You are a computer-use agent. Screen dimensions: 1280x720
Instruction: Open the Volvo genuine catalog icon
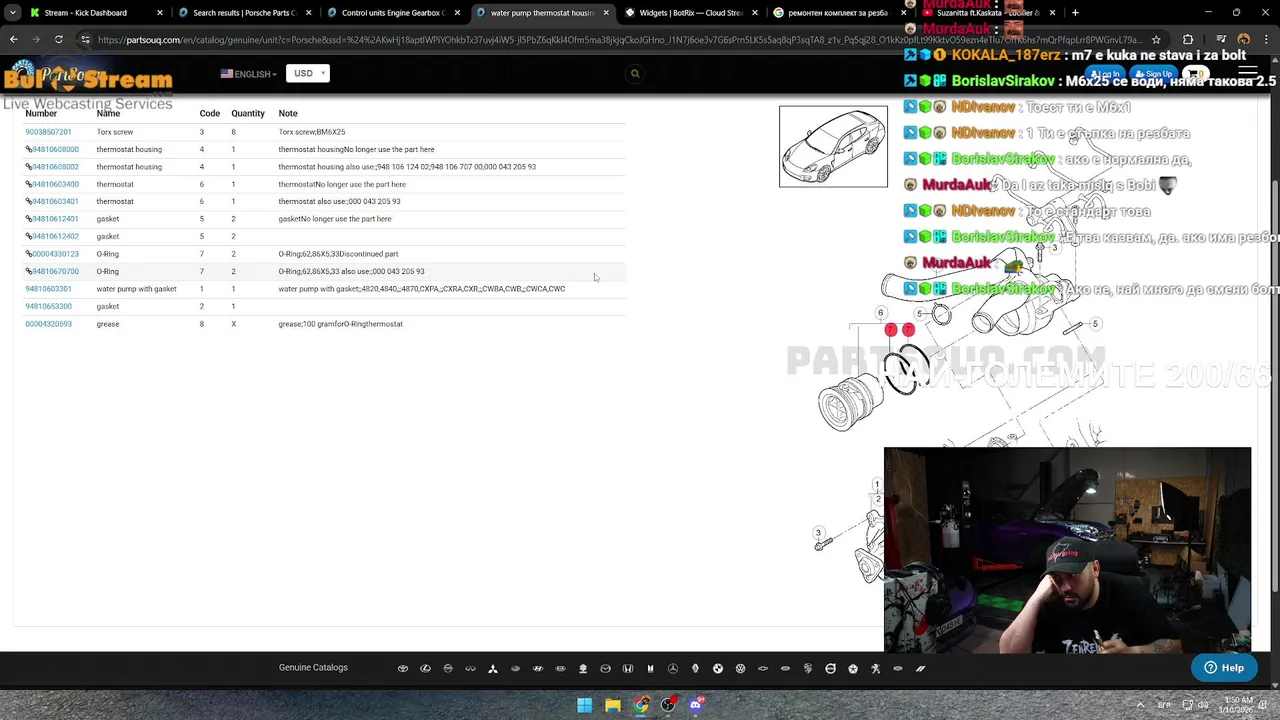(x=830, y=668)
